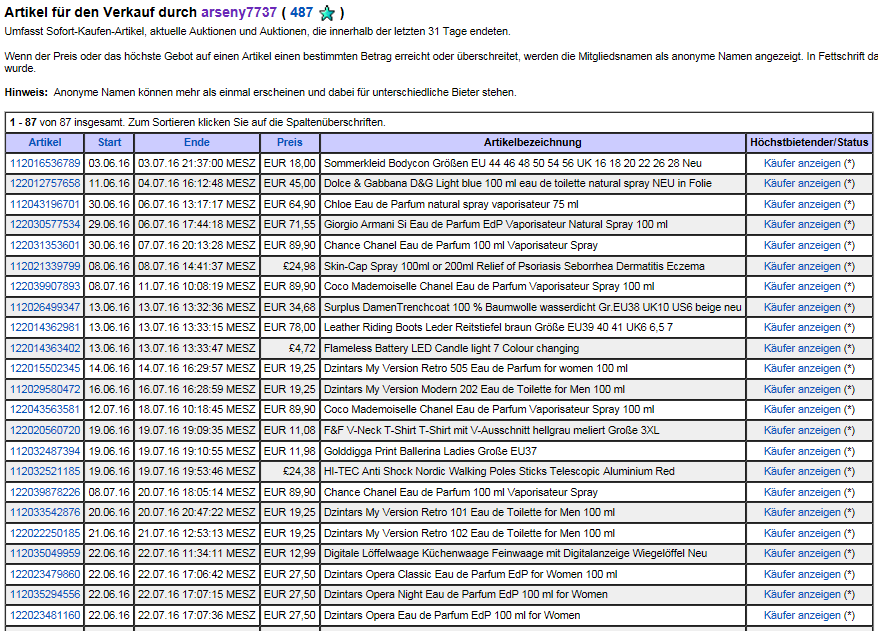Open item number 112035294556
The width and height of the screenshot is (878, 631).
tap(45, 594)
